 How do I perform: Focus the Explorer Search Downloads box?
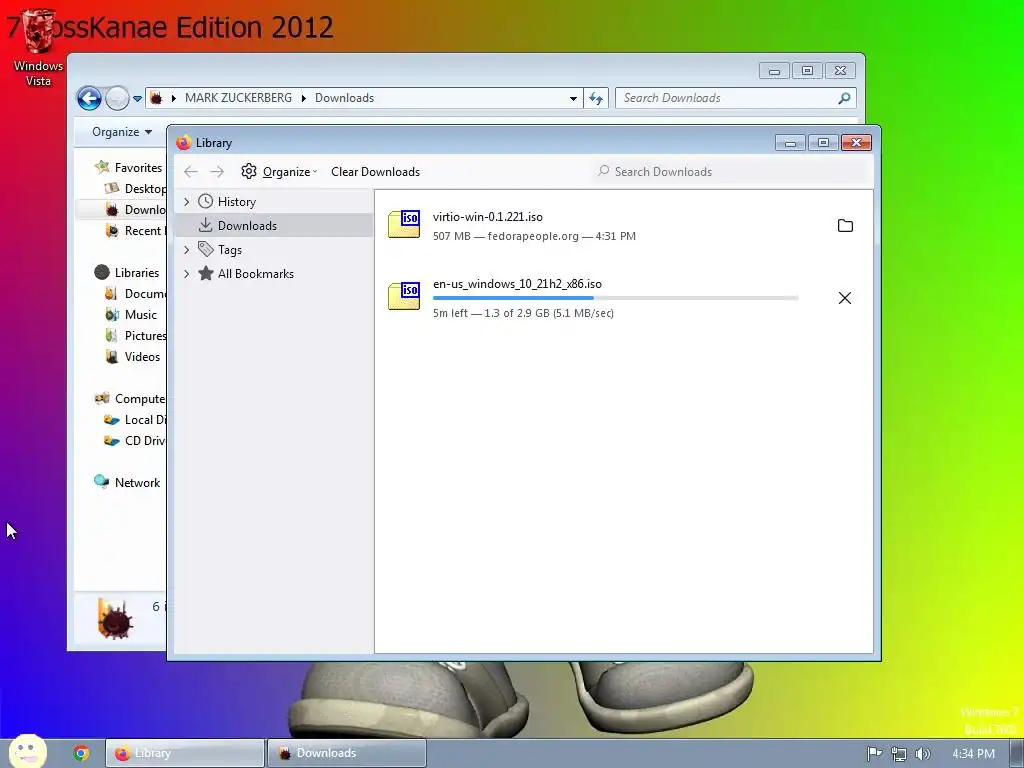coord(735,98)
